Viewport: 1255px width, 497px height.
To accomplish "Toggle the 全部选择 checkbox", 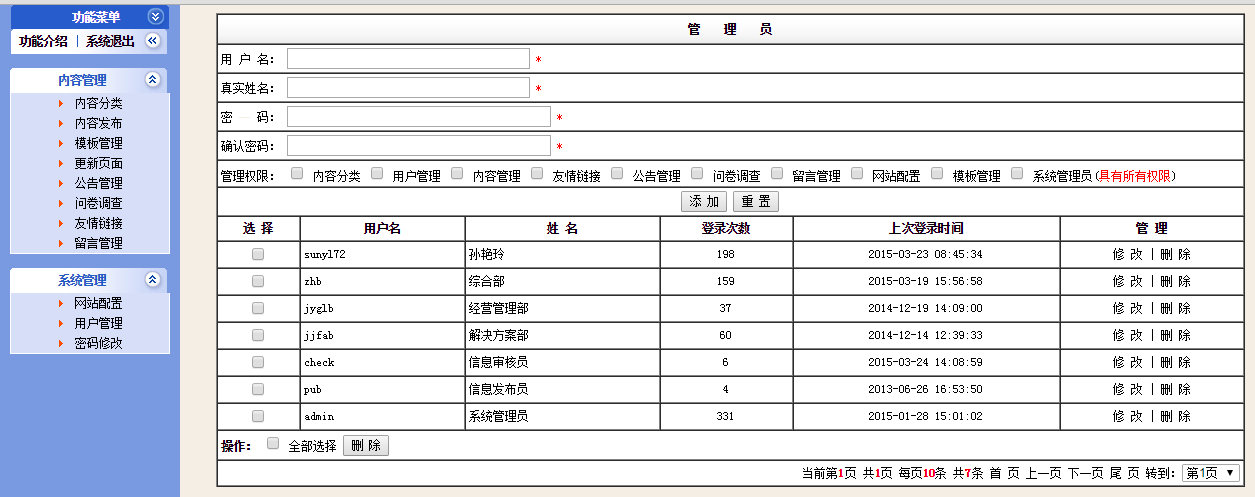I will (x=274, y=444).
